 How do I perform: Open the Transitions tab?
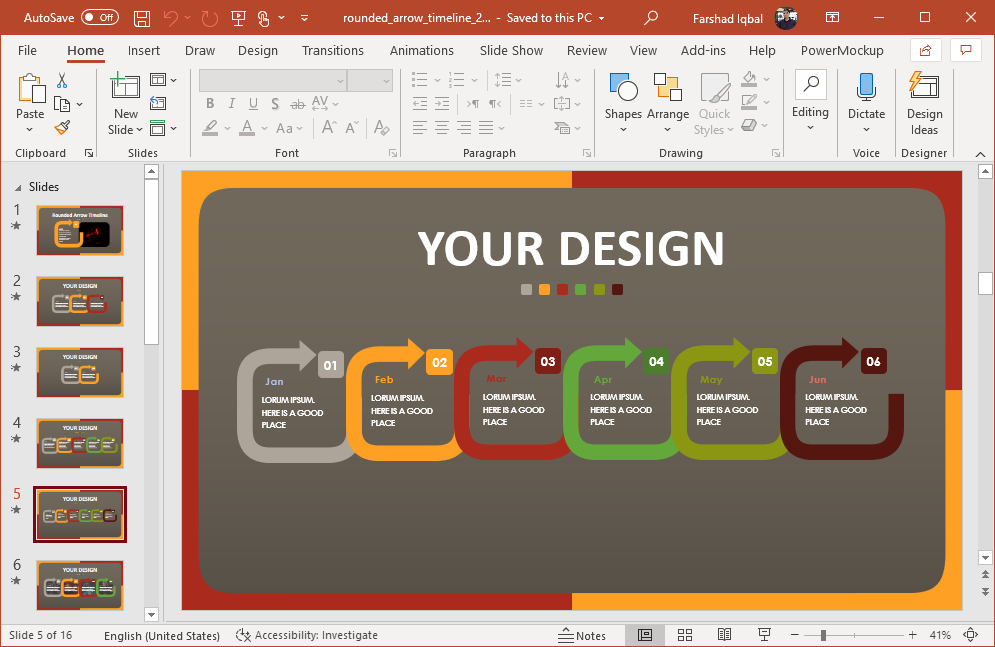coord(333,50)
